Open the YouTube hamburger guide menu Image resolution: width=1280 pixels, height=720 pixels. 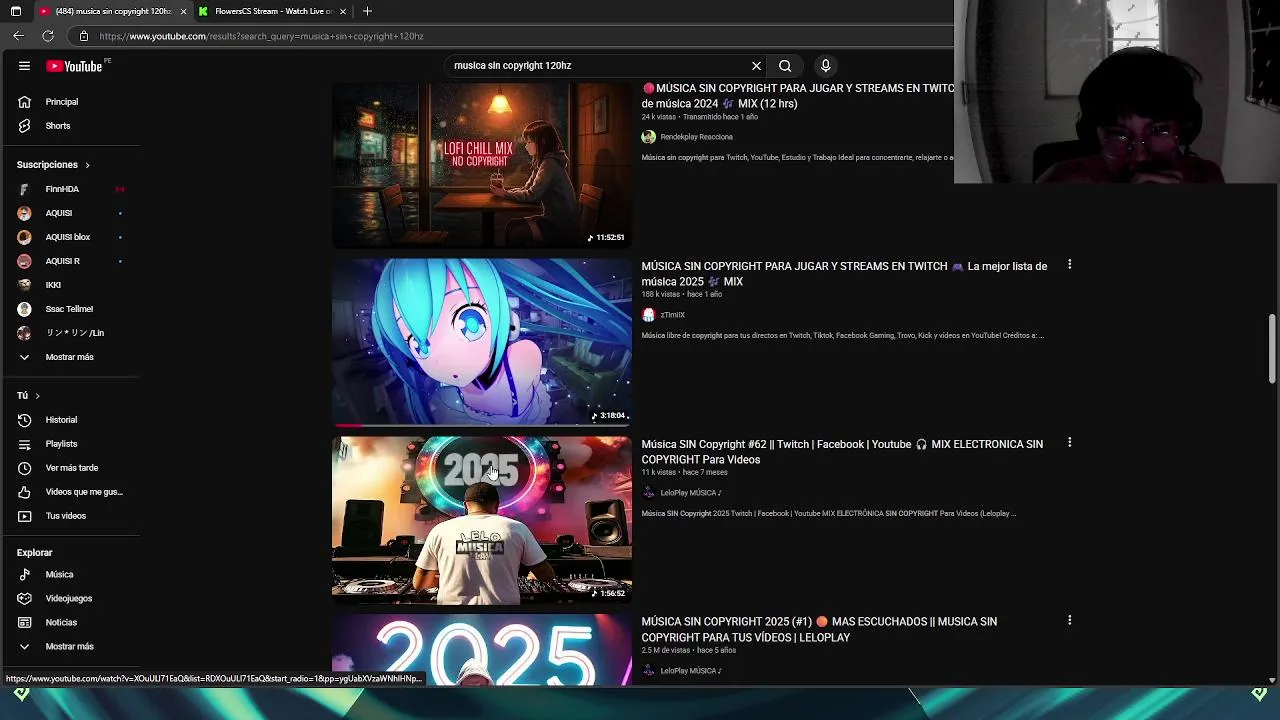coord(24,66)
